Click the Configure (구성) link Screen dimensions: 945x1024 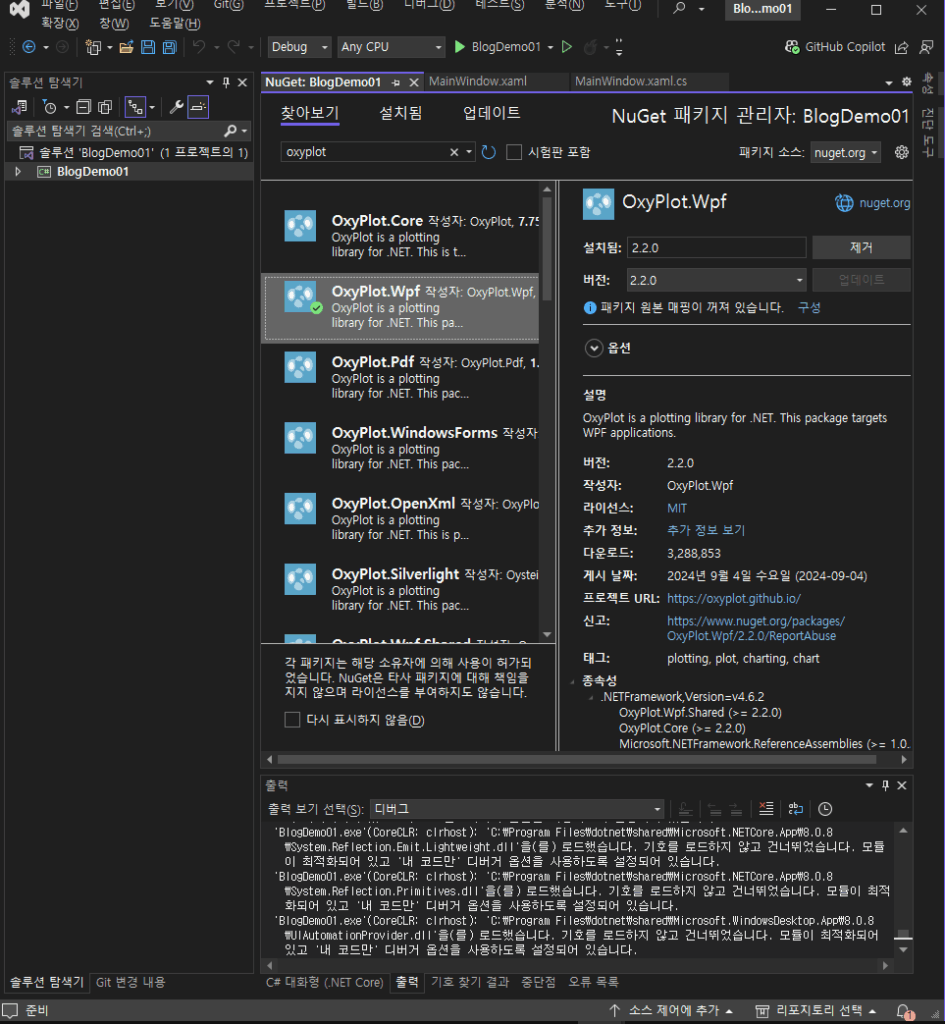click(809, 308)
